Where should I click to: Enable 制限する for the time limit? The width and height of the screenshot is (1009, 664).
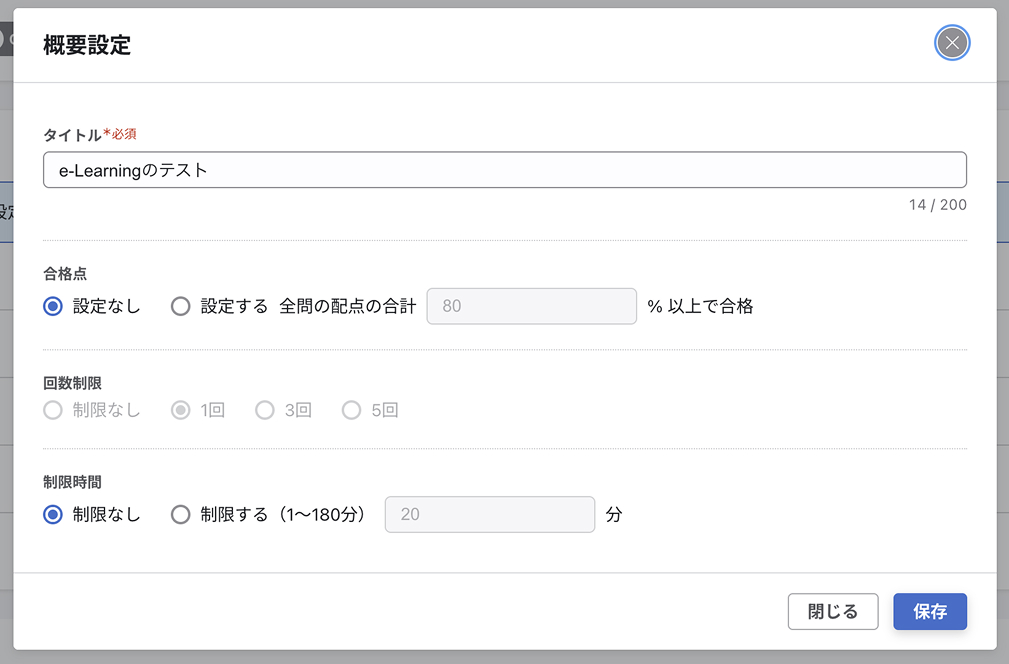click(180, 514)
